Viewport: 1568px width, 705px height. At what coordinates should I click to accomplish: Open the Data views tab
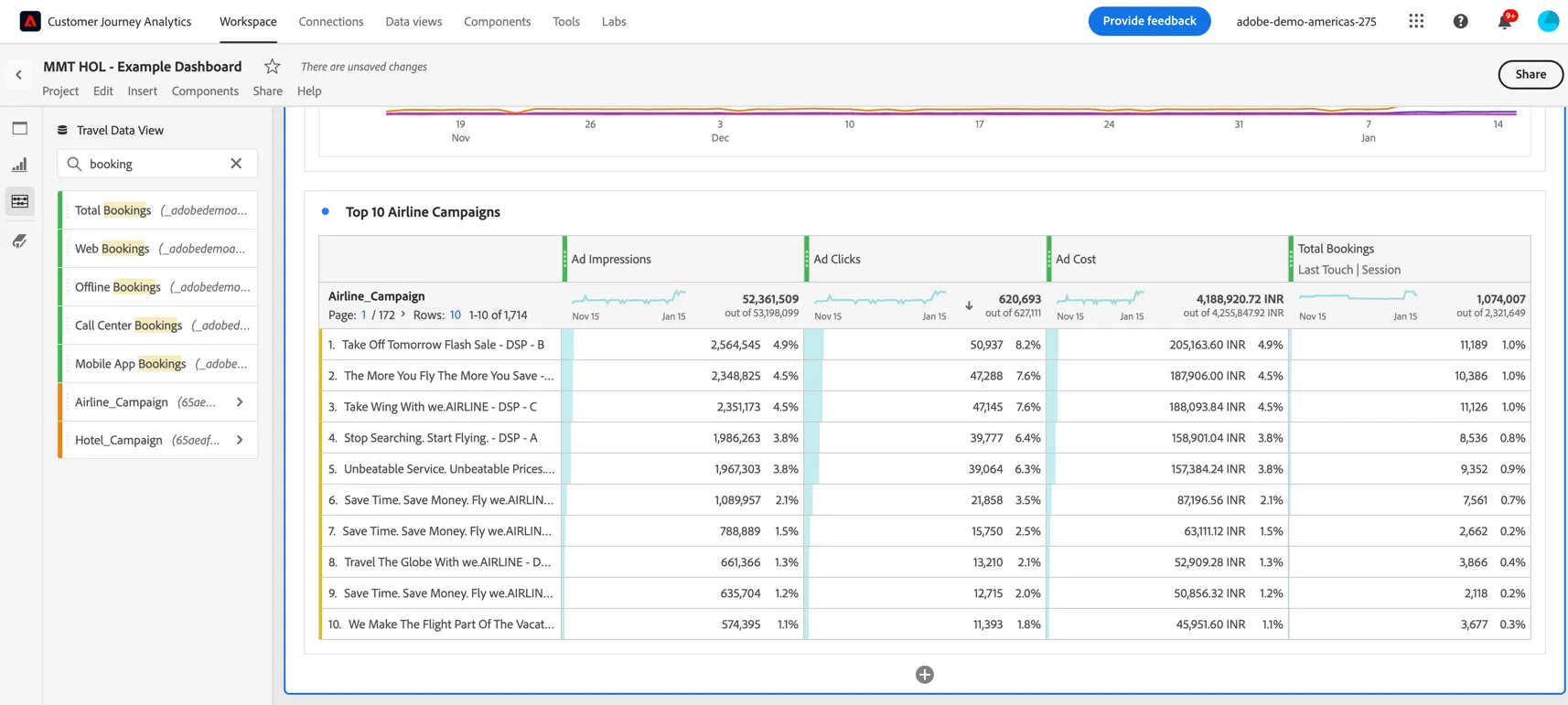point(413,21)
